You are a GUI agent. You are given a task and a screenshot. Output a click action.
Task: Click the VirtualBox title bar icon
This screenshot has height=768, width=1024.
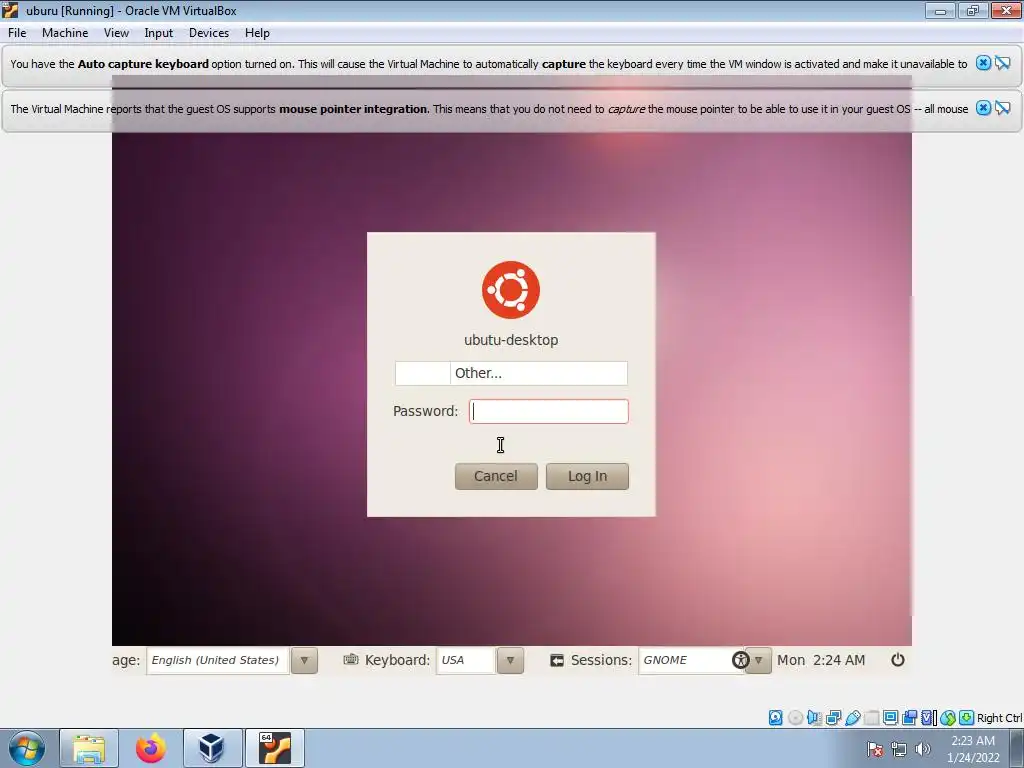point(10,10)
